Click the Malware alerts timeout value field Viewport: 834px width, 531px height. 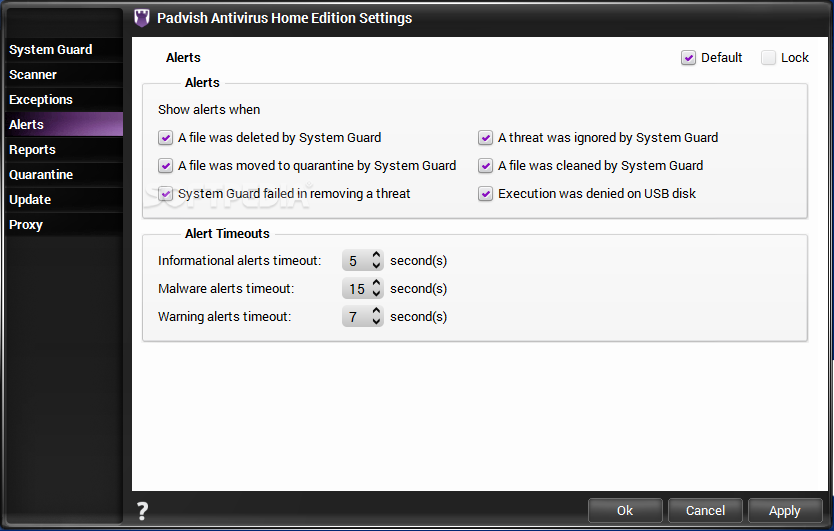click(x=356, y=288)
